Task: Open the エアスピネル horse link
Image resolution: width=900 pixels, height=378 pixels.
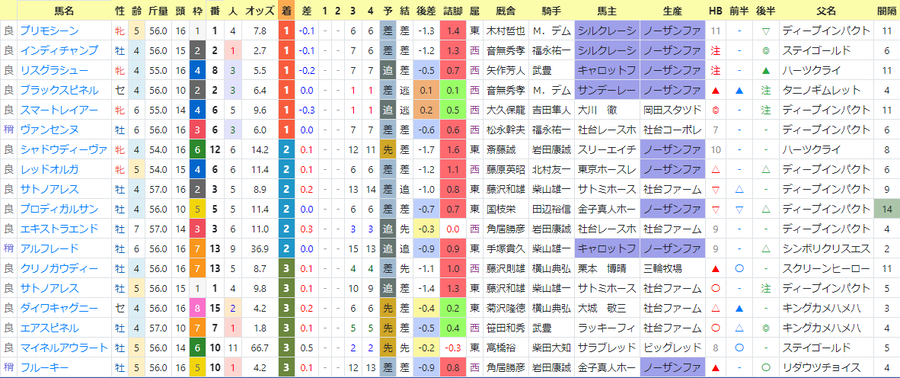Action: 49,328
